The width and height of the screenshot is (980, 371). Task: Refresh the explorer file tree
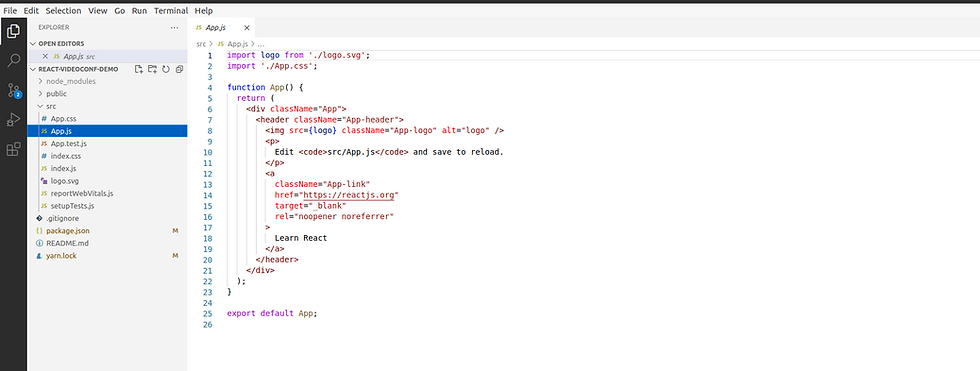pyautogui.click(x=166, y=69)
